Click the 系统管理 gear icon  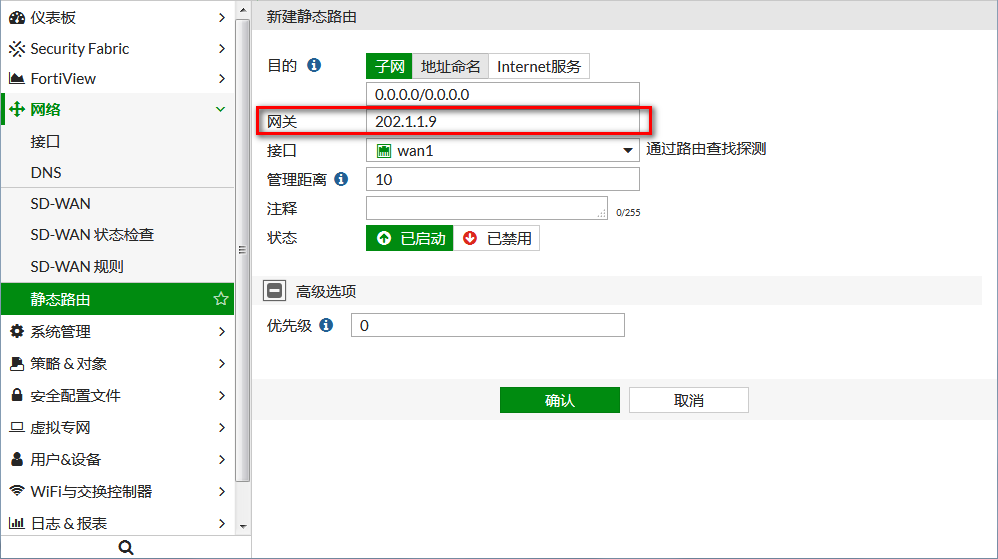[x=17, y=331]
